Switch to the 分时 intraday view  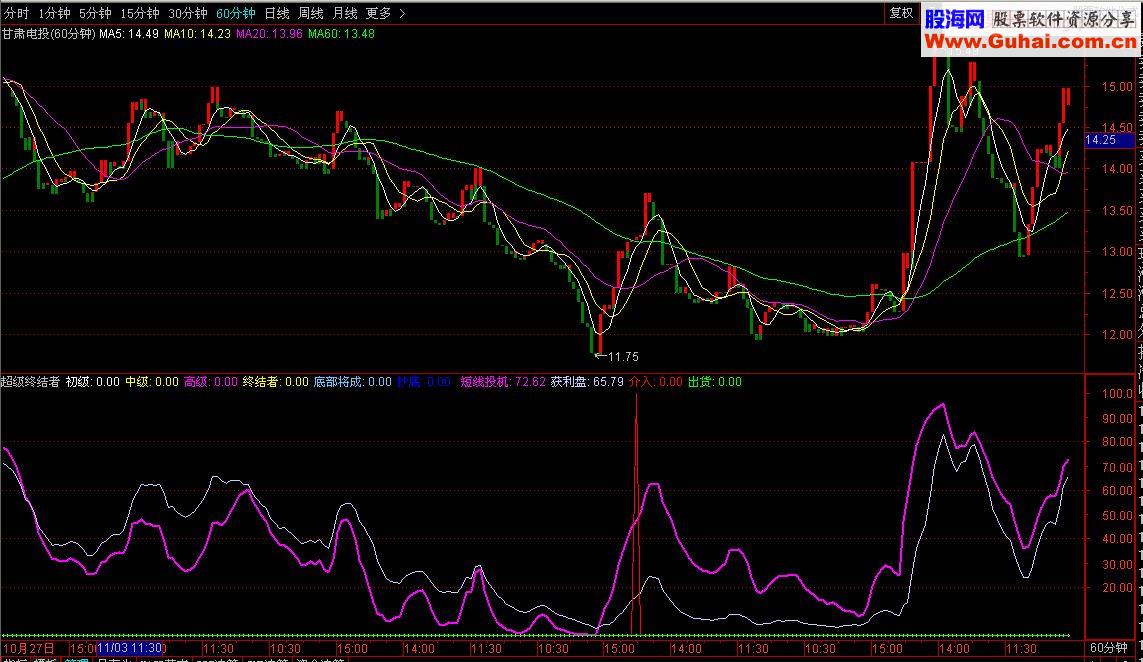pos(16,13)
